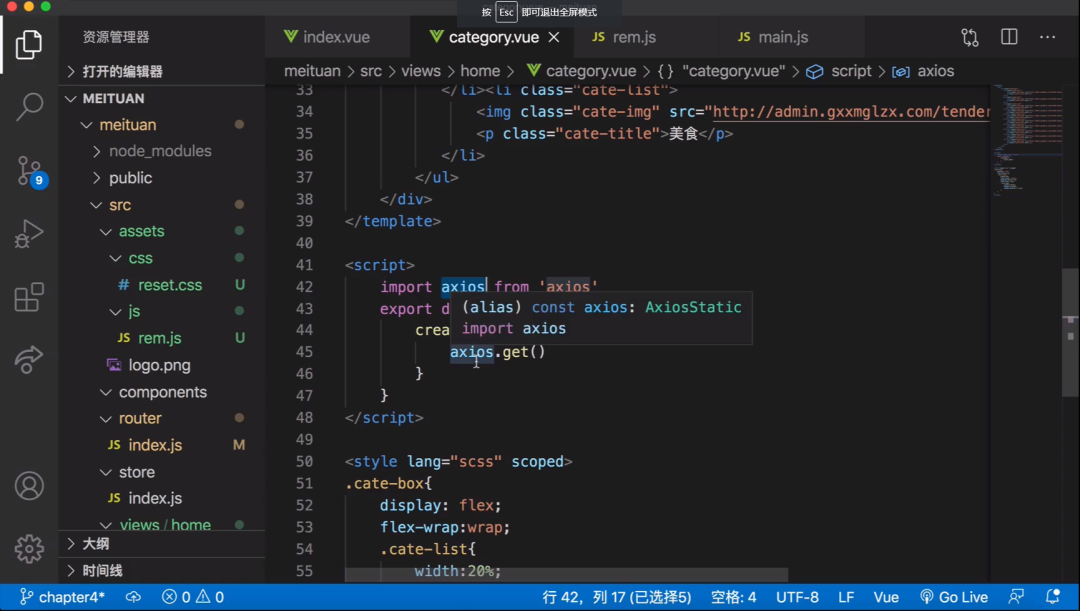Collapse the MEITUAN workspace section
The image size is (1080, 611).
point(162,99)
